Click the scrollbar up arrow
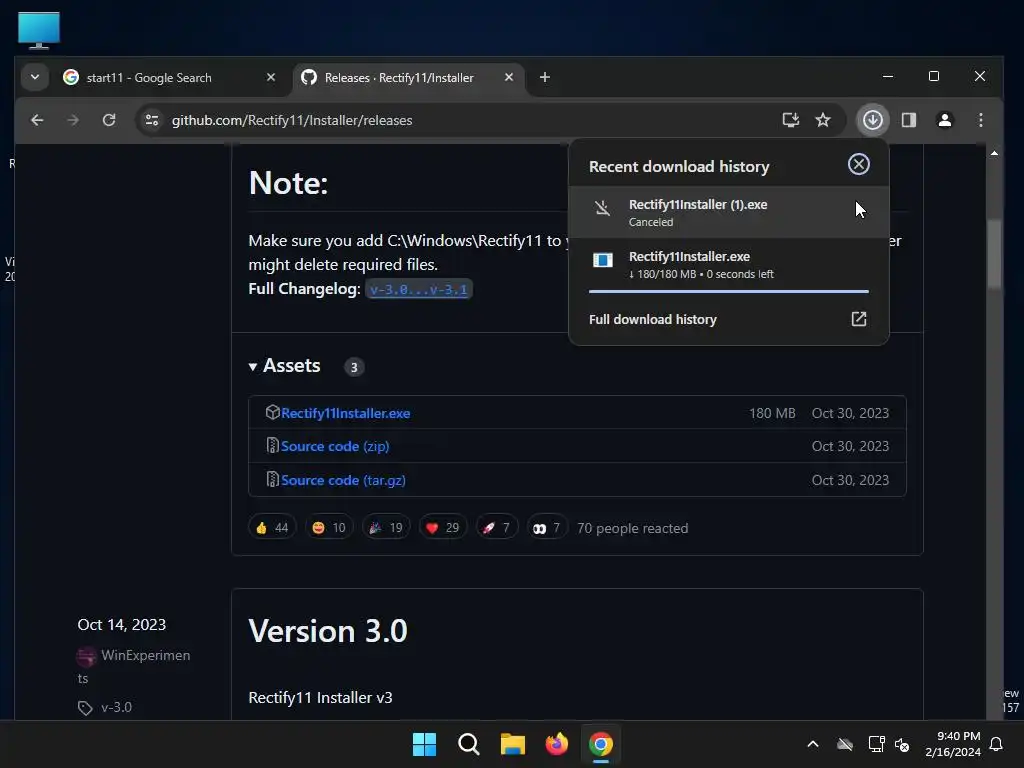The image size is (1024, 768). pos(994,153)
